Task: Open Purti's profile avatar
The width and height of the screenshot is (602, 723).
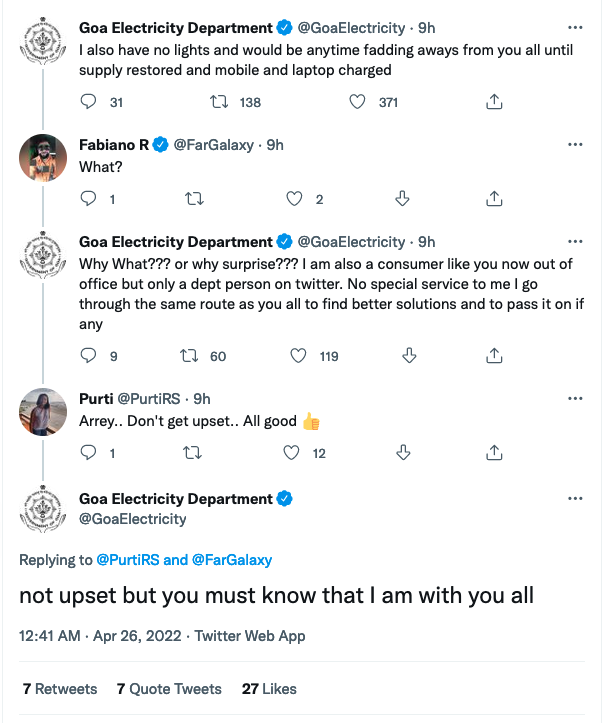Action: click(x=44, y=411)
